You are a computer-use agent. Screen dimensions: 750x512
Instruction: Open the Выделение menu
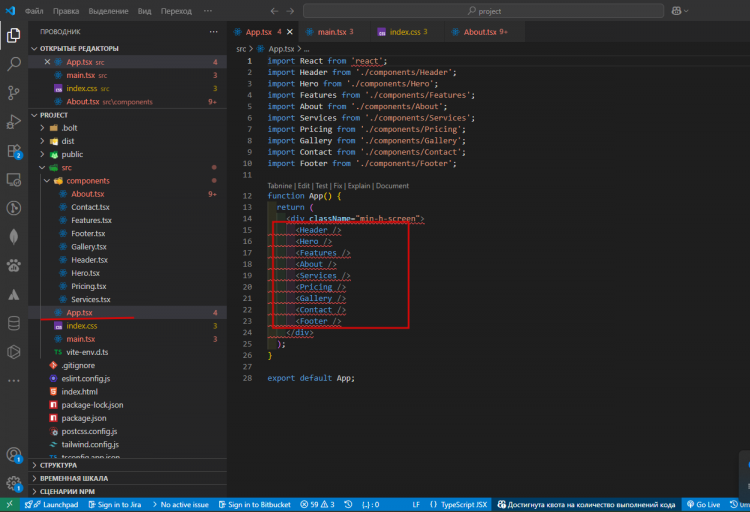tap(109, 11)
